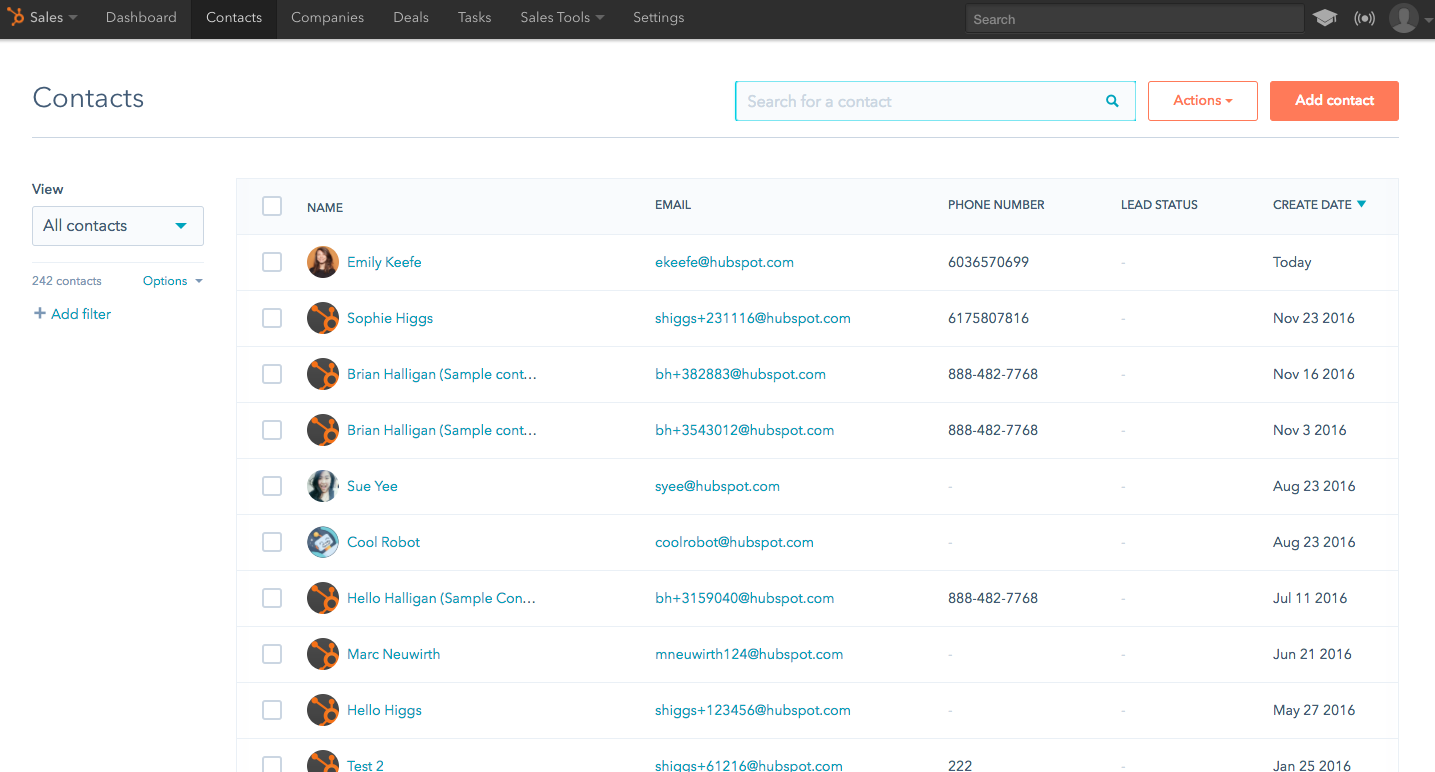Sort by the NAME column header

325,208
